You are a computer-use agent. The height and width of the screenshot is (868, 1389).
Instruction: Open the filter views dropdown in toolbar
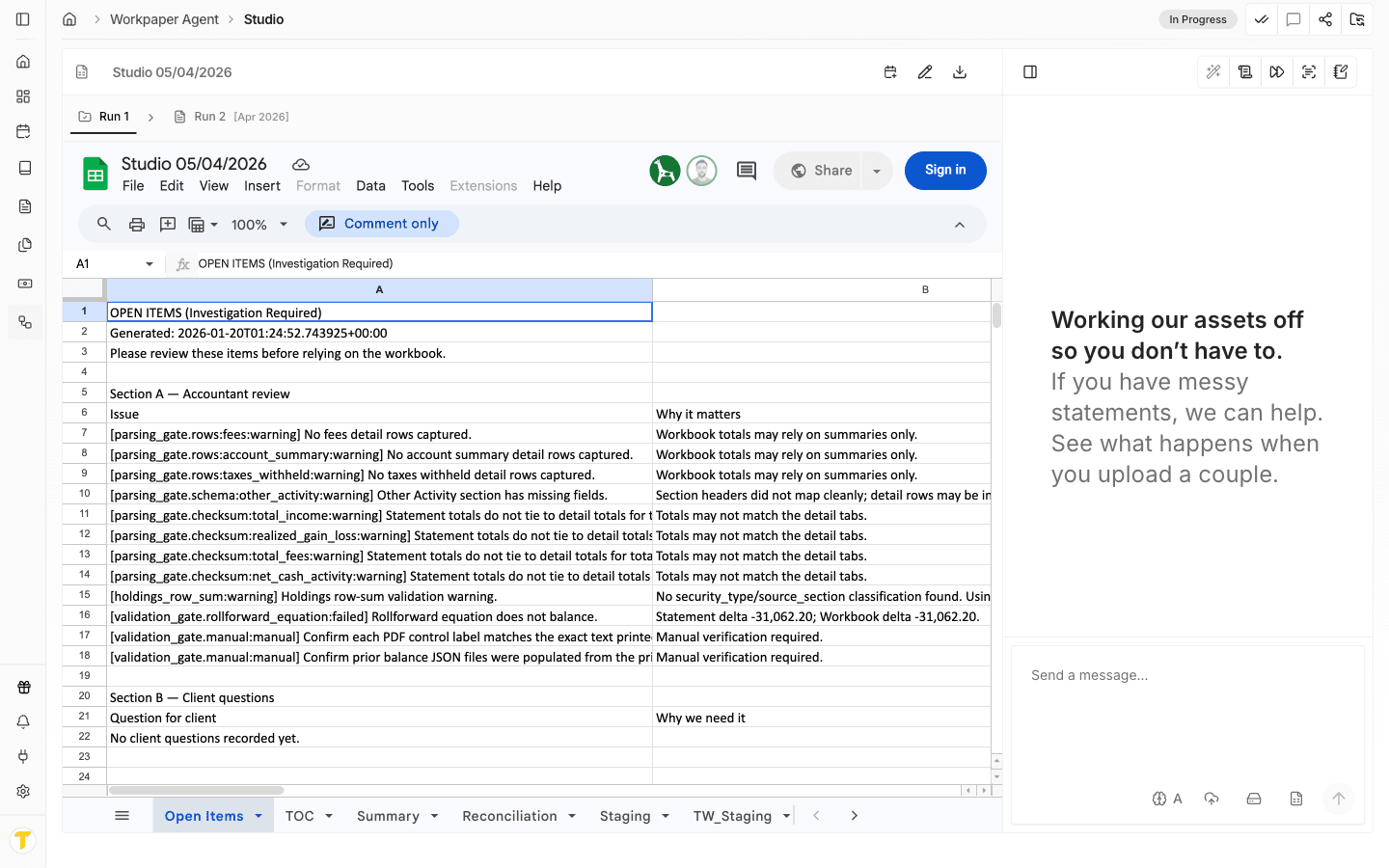coord(203,225)
